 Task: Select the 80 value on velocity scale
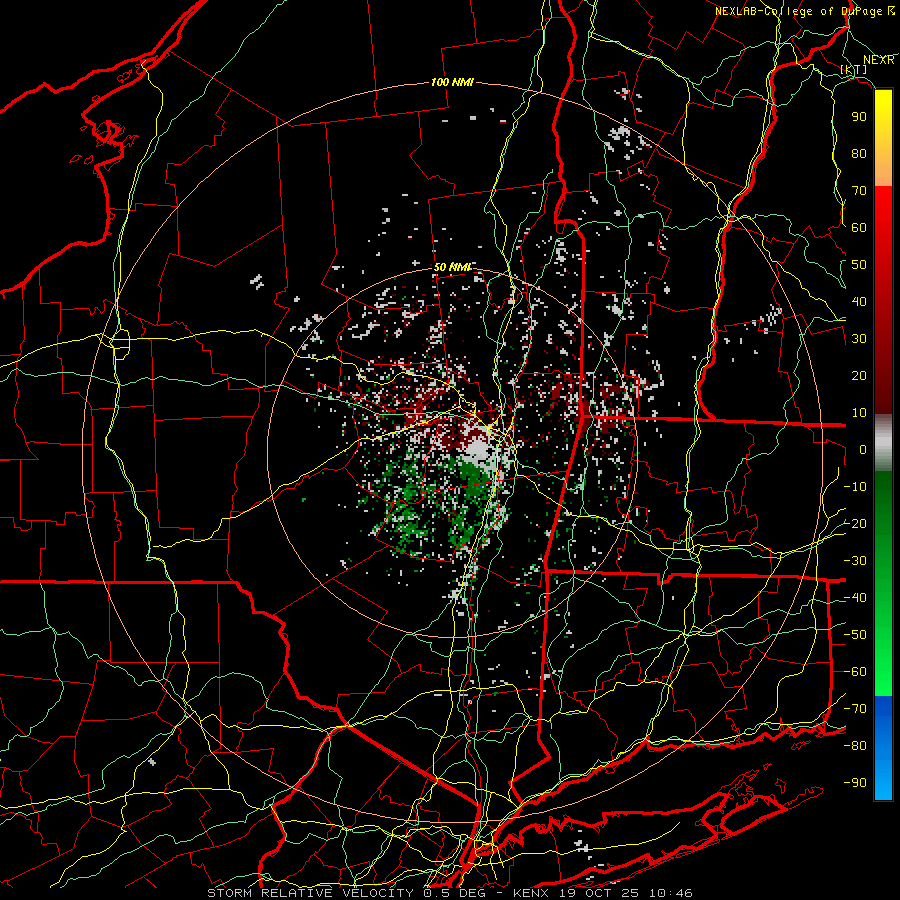(x=859, y=153)
